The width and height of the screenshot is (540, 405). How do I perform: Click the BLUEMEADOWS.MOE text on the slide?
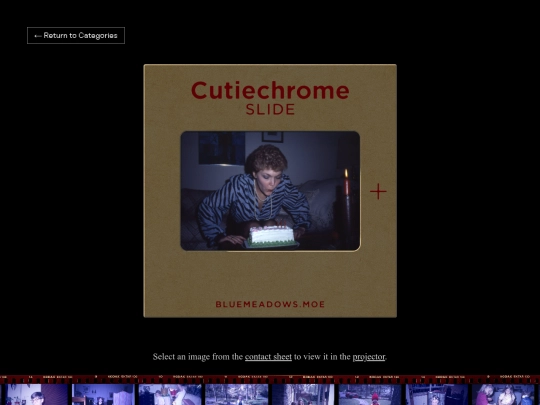pyautogui.click(x=270, y=304)
